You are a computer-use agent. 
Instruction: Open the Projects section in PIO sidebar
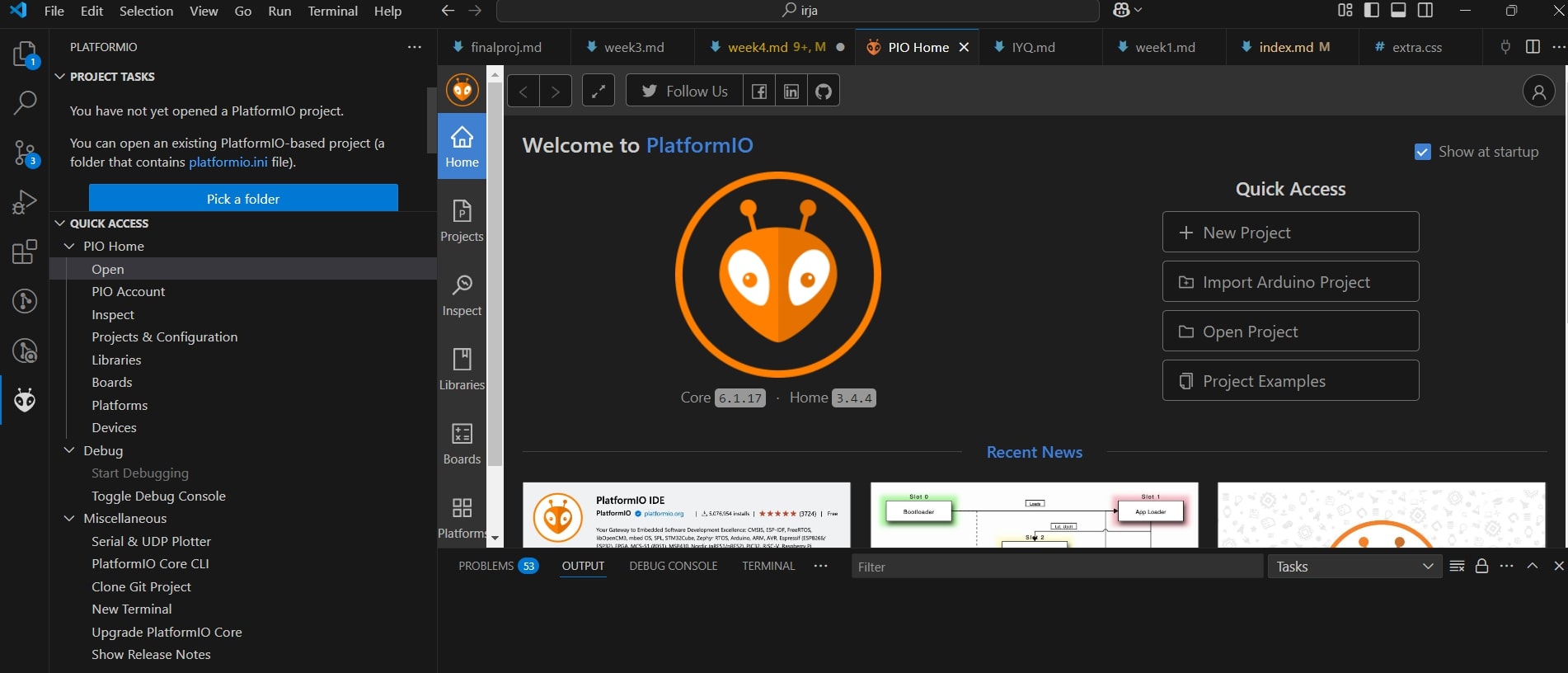[x=462, y=220]
